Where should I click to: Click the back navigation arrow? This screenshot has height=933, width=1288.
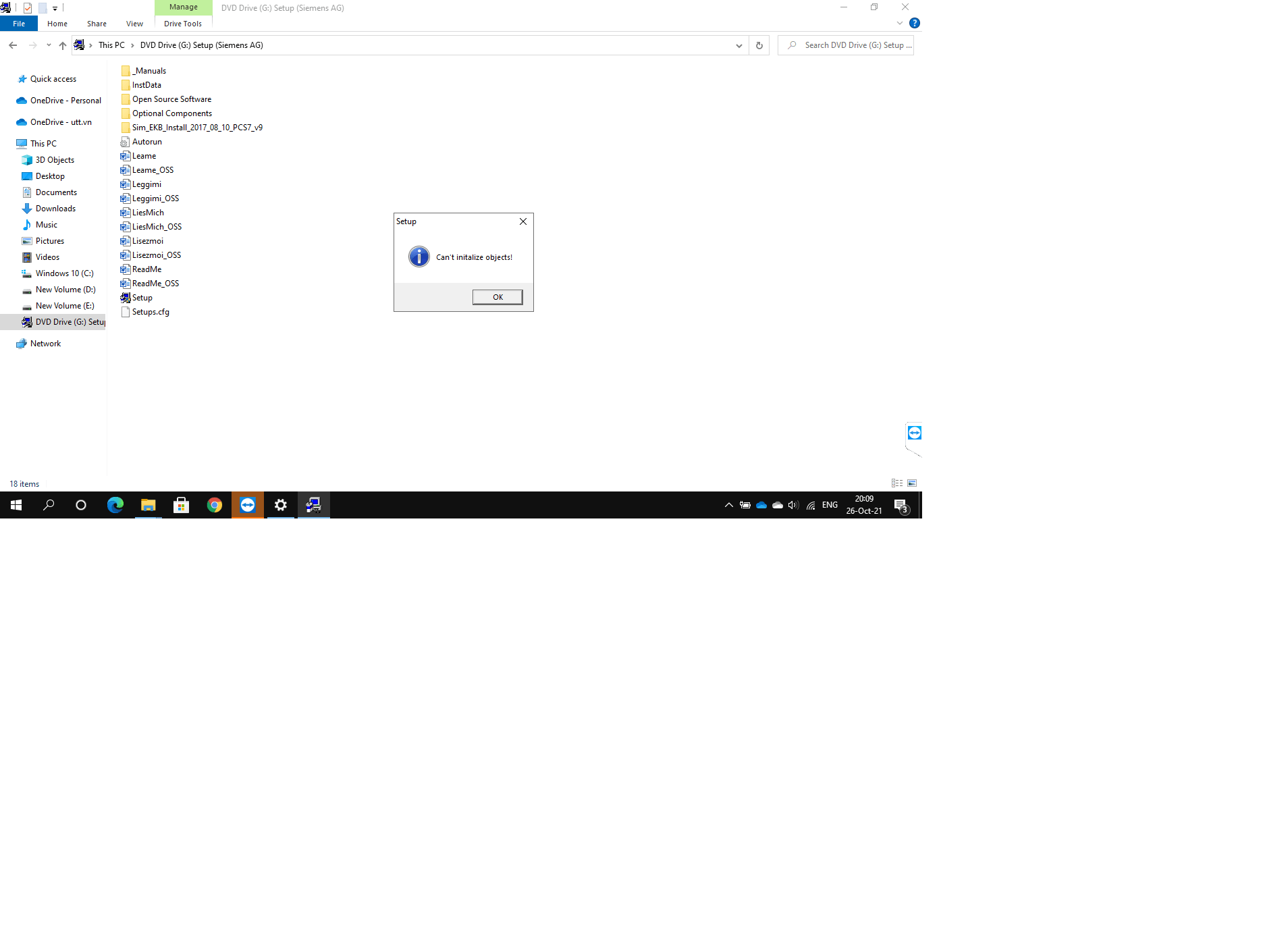click(x=13, y=45)
